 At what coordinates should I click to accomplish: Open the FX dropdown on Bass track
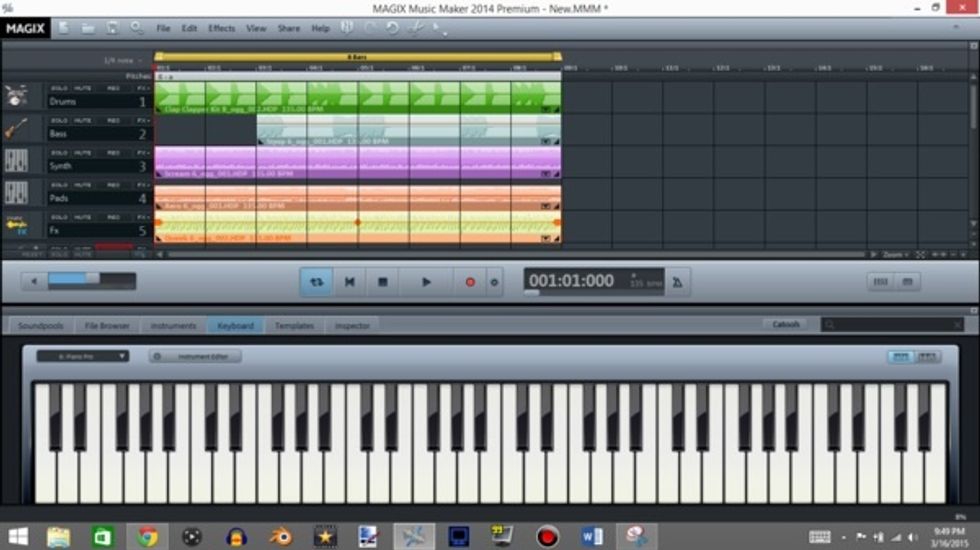(x=142, y=121)
